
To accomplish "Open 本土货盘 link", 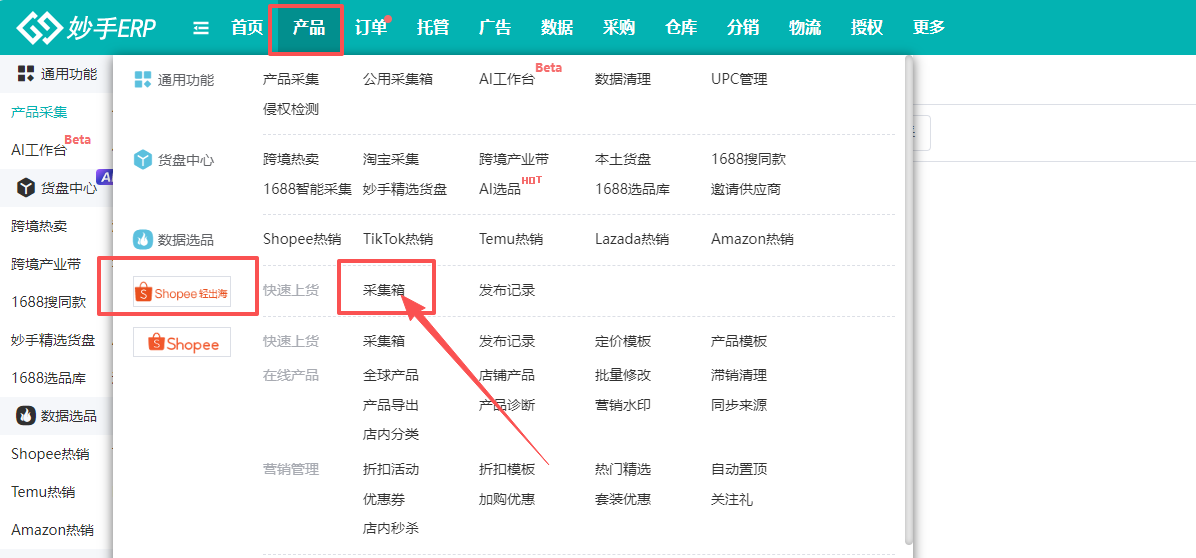I will pos(623,160).
